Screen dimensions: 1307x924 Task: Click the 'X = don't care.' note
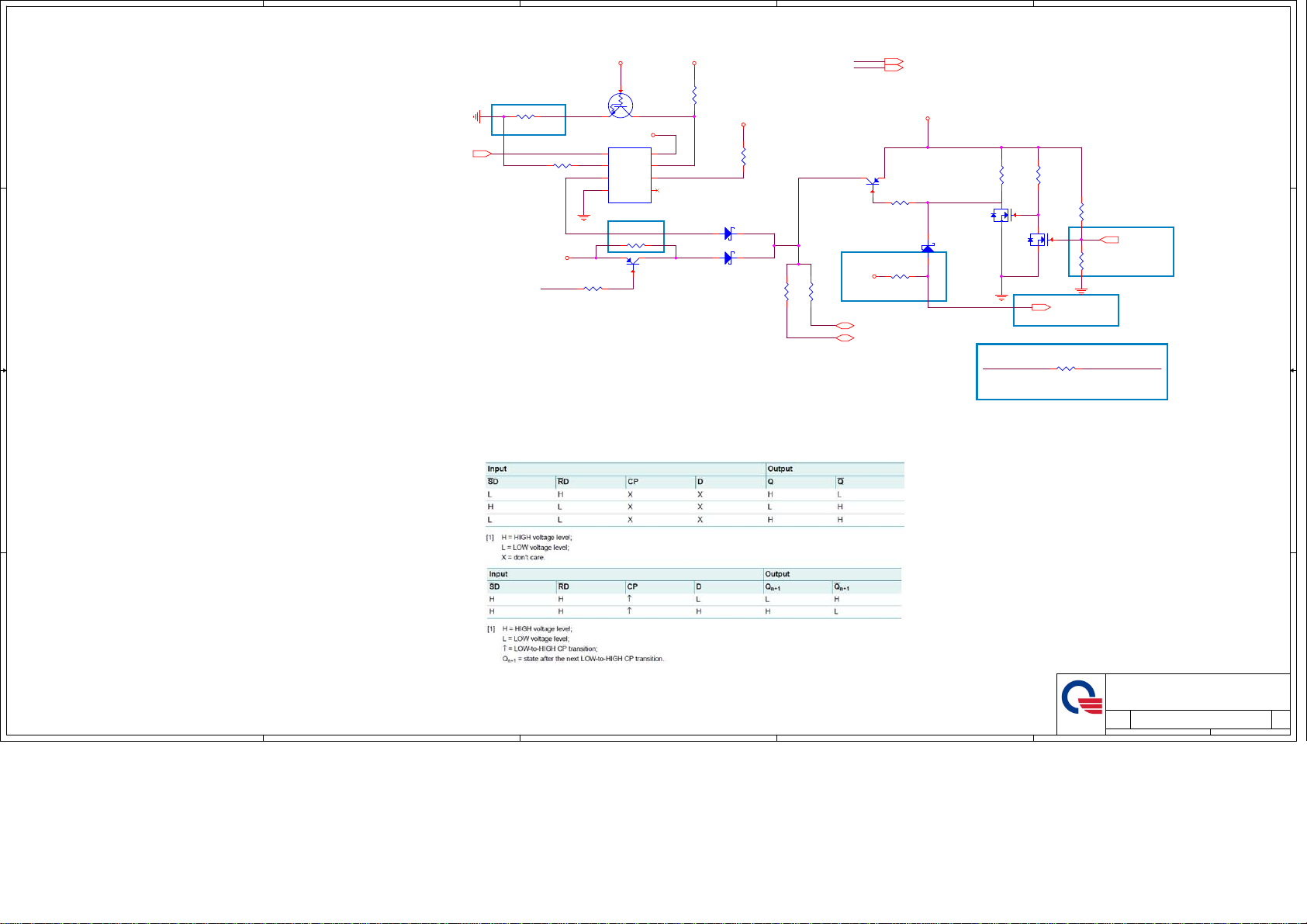point(524,557)
